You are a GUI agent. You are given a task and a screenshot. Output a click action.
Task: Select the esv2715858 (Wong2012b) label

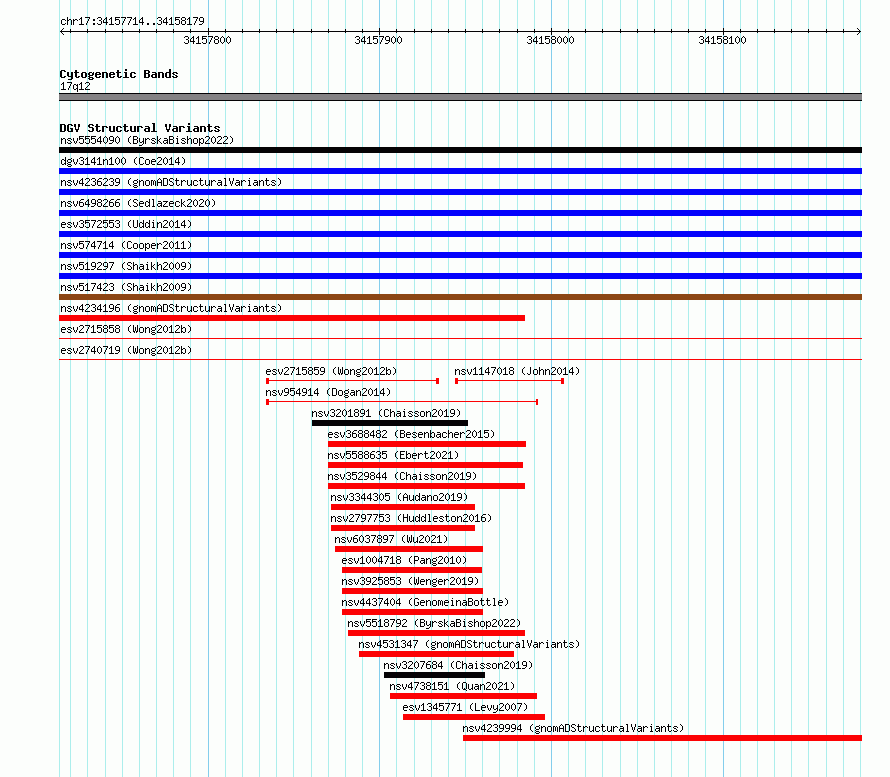(x=126, y=329)
